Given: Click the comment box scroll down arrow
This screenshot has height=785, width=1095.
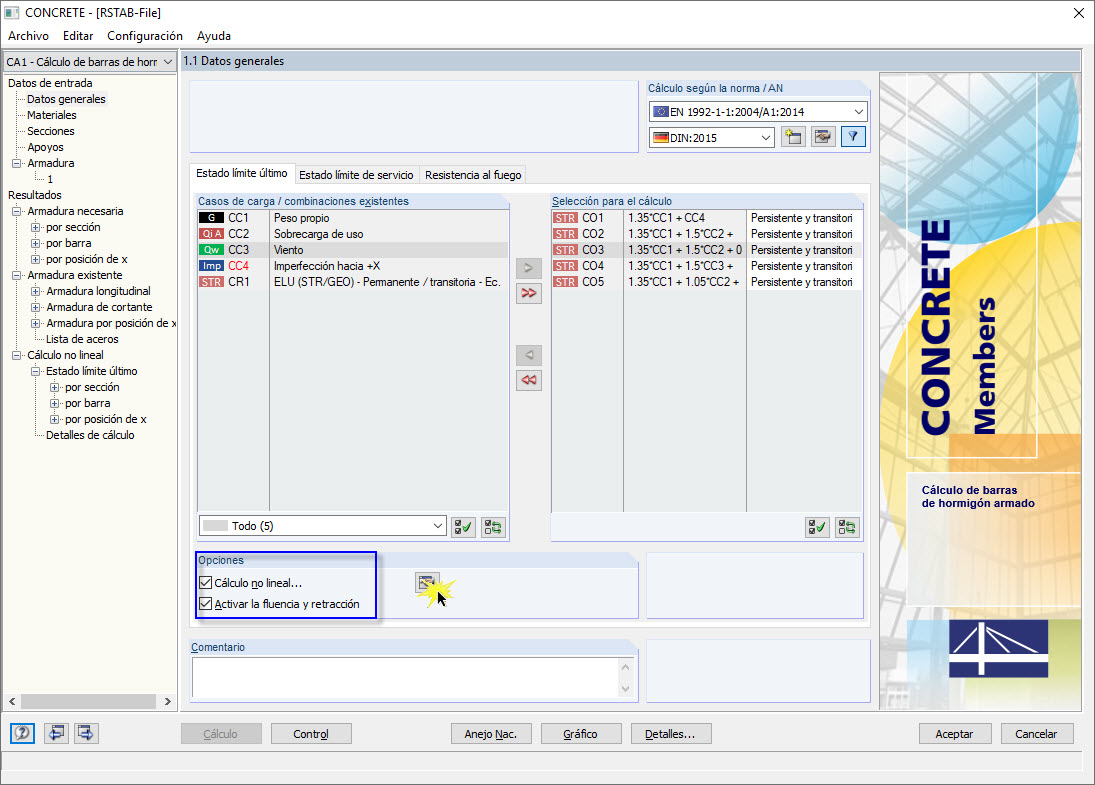Looking at the screenshot, I should point(626,689).
